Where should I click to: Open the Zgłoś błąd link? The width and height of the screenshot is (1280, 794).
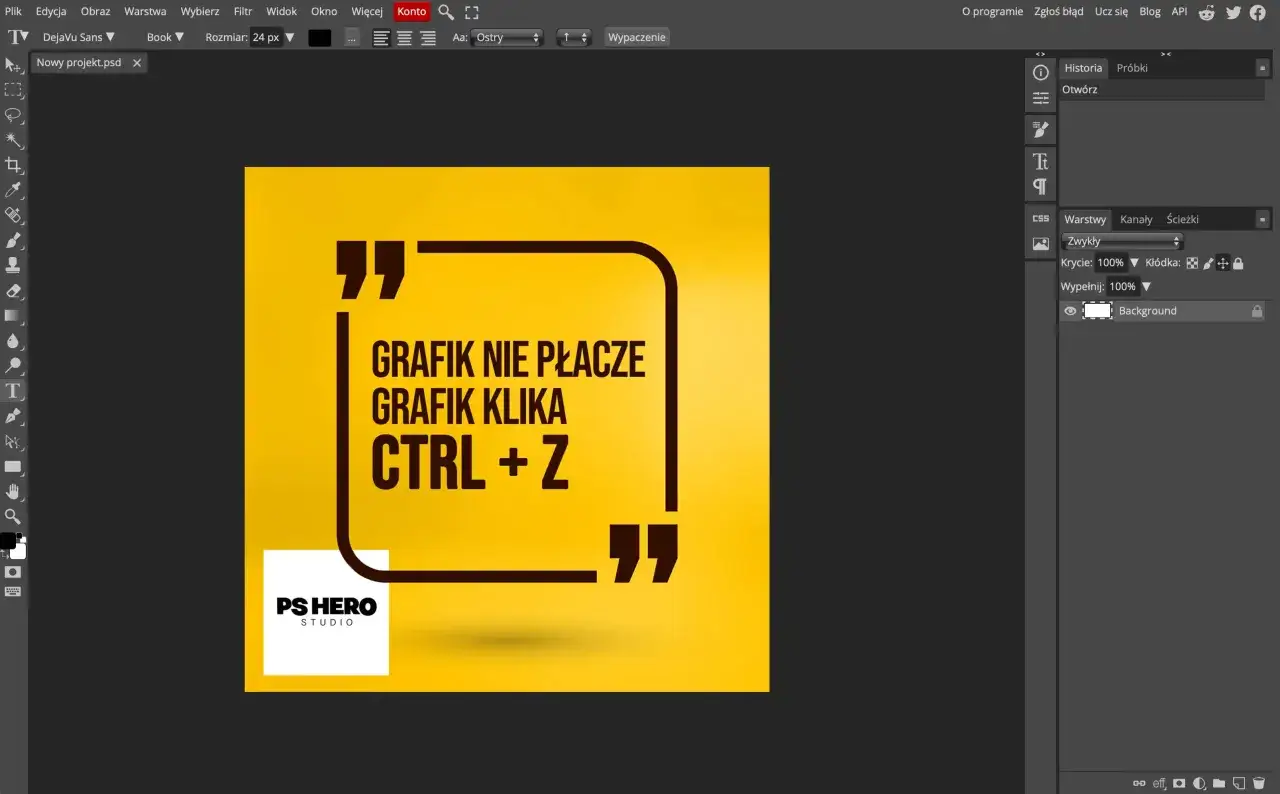(1058, 11)
